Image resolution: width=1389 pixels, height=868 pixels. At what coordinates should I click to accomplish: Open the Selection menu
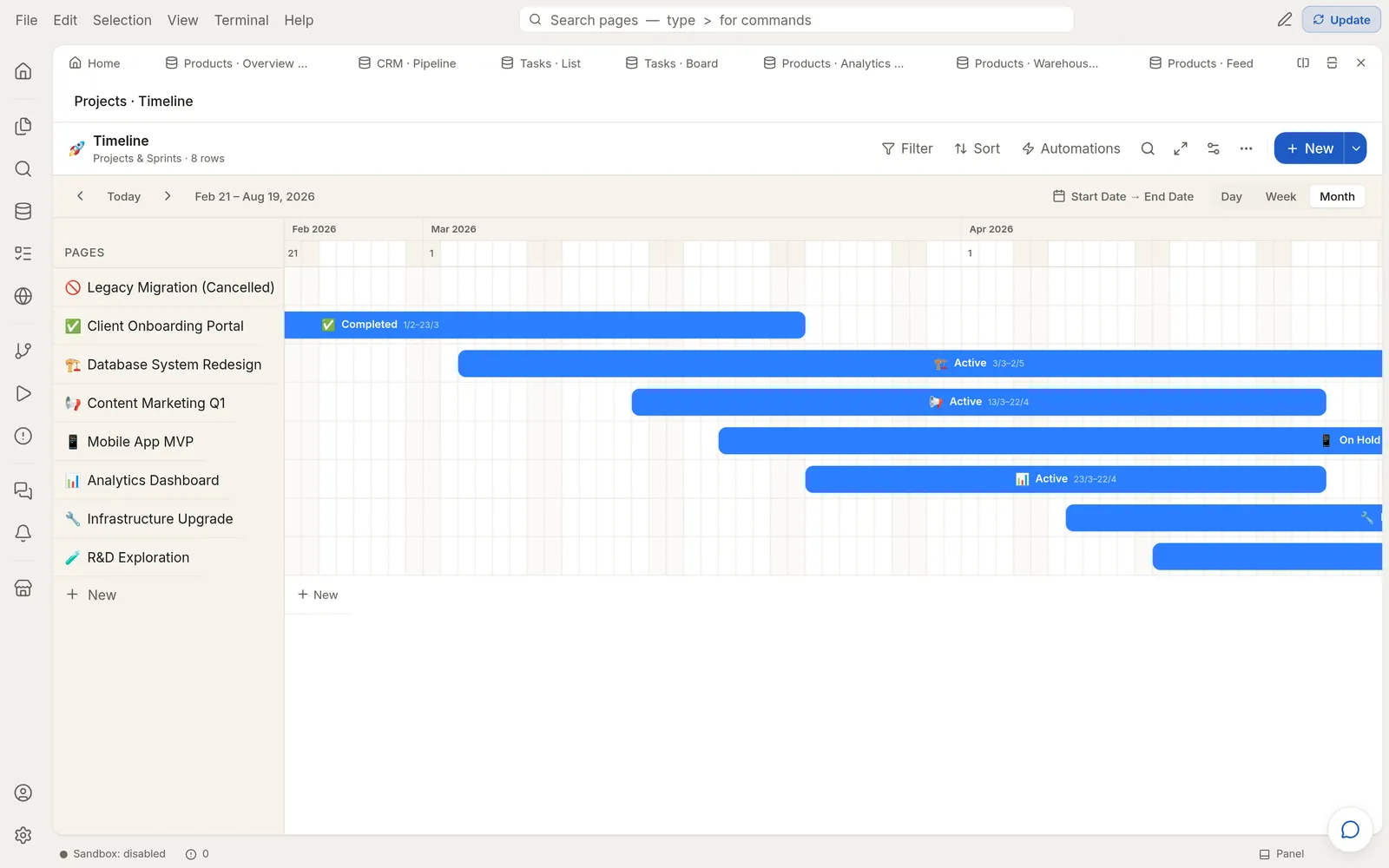[122, 20]
